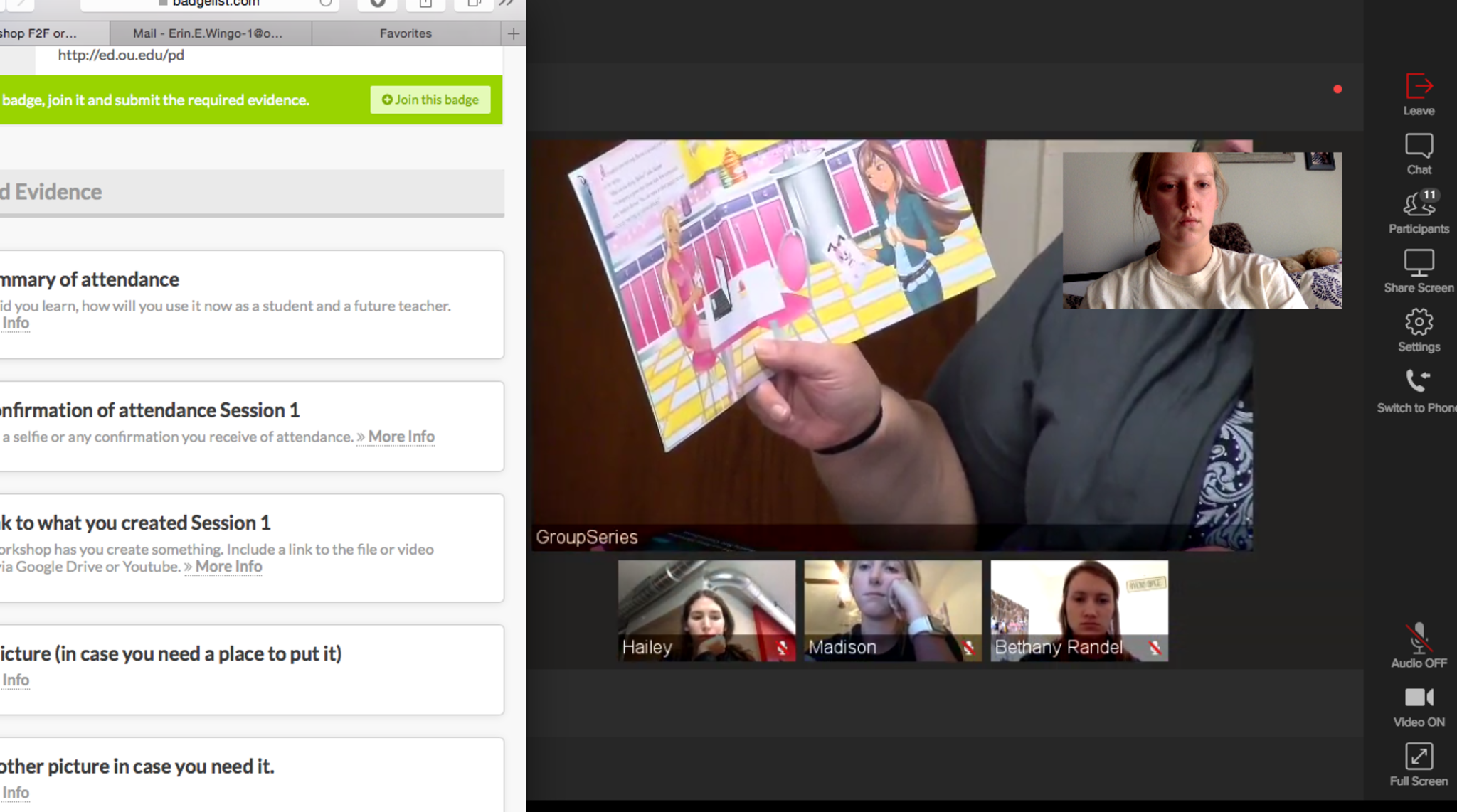Select Hailey's video thumbnail
Image resolution: width=1457 pixels, height=812 pixels.
[706, 610]
